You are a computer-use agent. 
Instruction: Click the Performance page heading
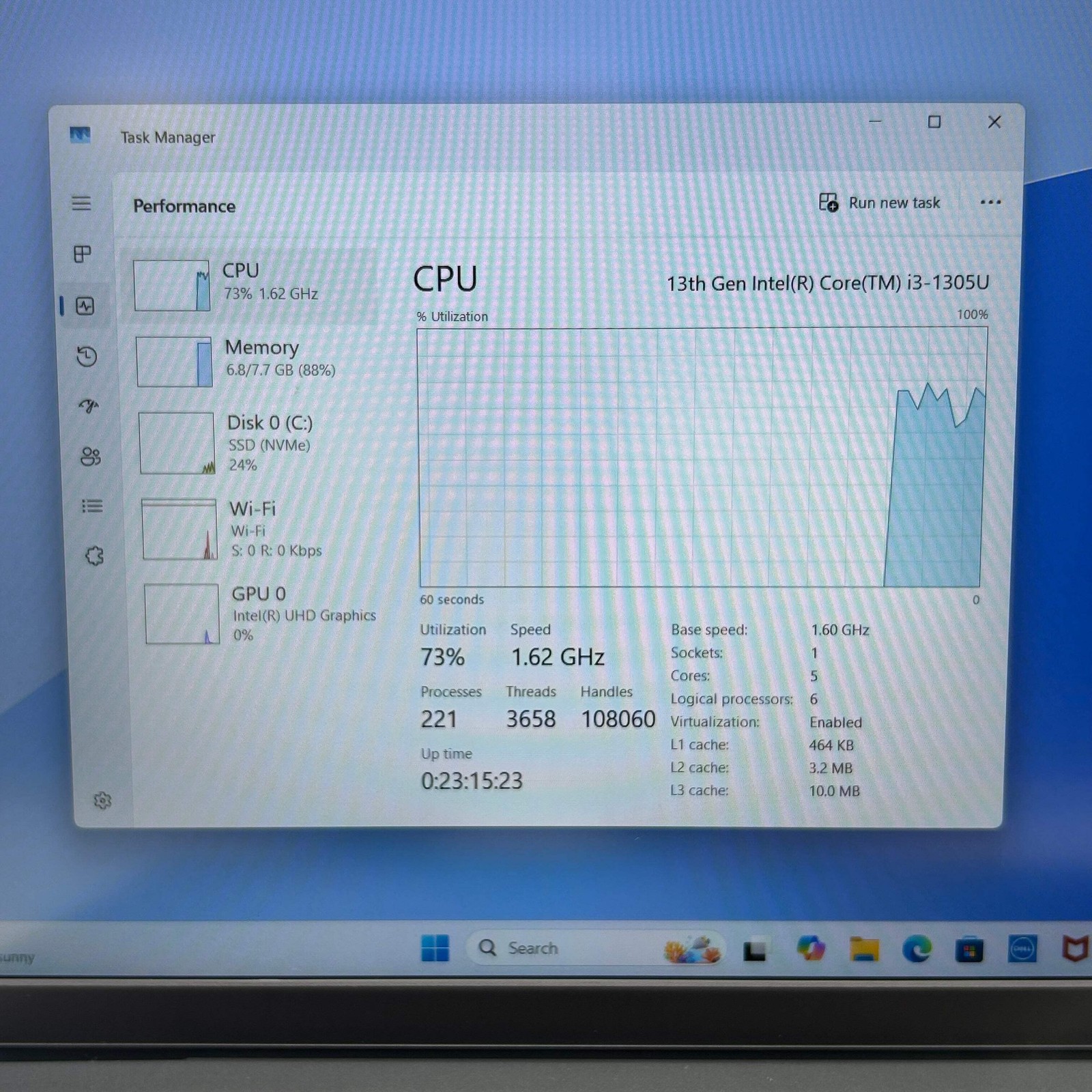pyautogui.click(x=184, y=206)
